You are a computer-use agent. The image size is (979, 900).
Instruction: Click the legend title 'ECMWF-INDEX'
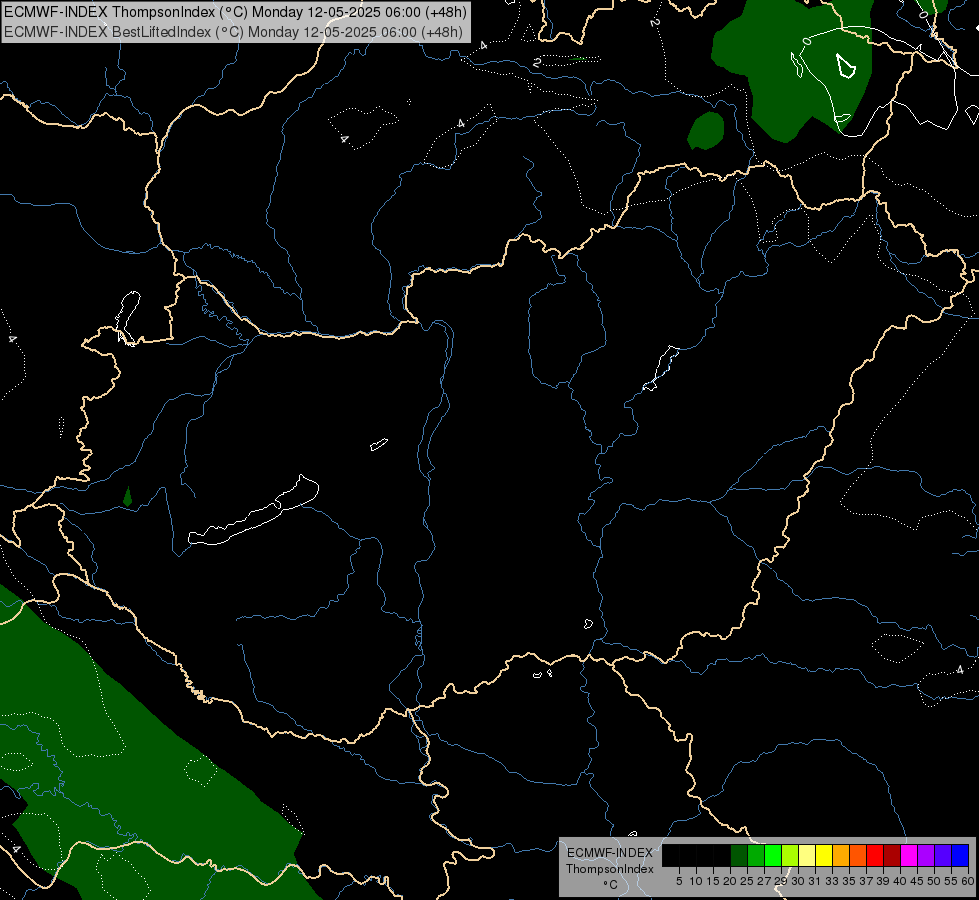(x=610, y=853)
